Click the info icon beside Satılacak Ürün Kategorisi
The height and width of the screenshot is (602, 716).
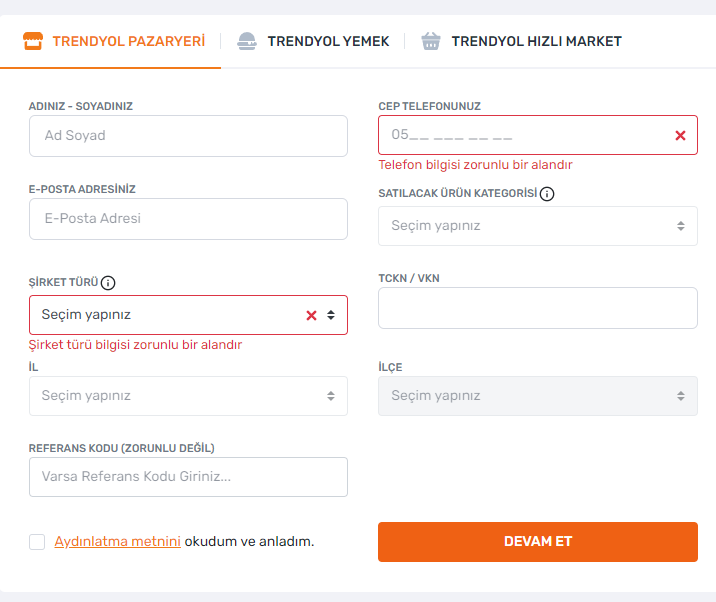tap(547, 194)
